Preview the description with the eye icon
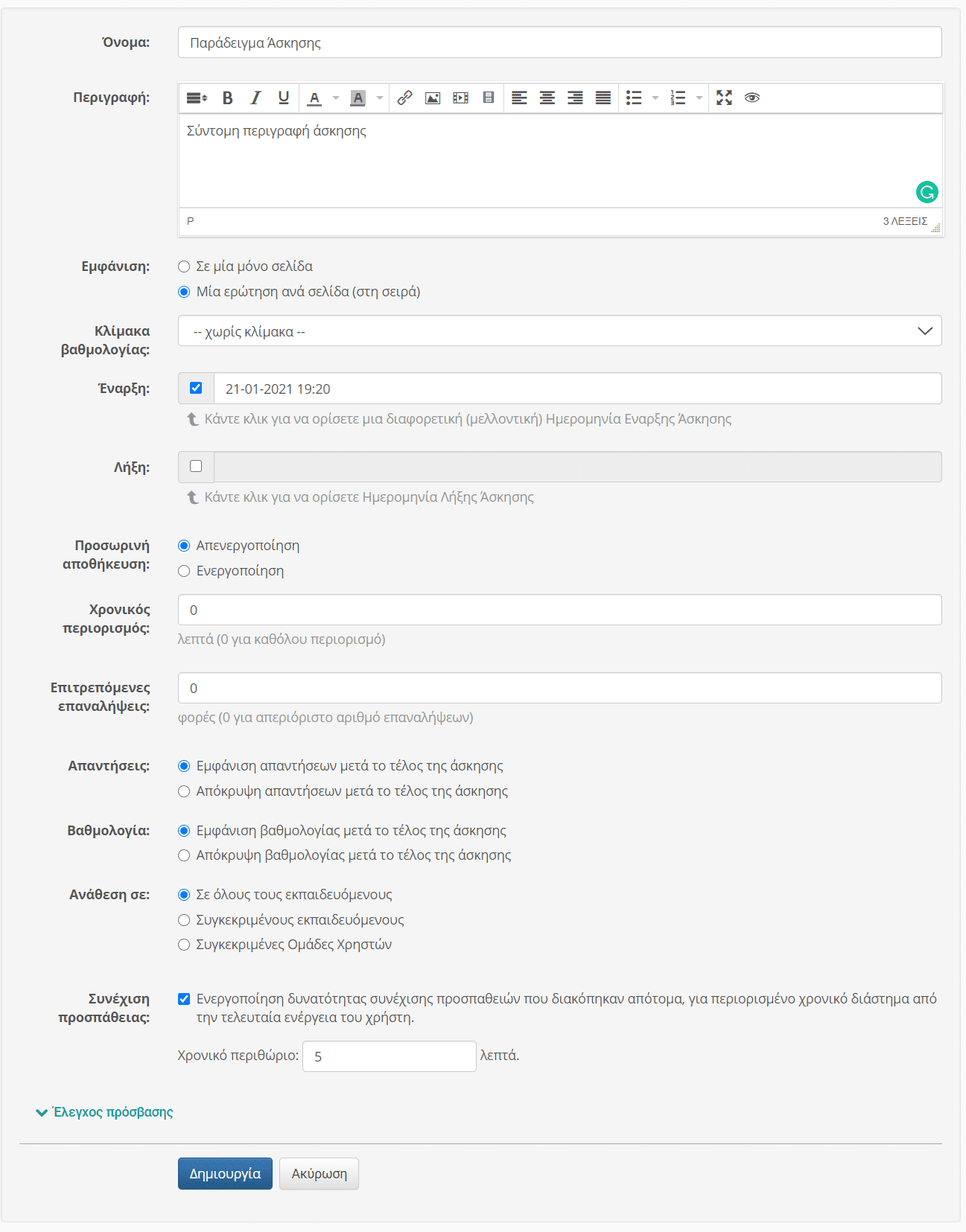 [x=752, y=98]
